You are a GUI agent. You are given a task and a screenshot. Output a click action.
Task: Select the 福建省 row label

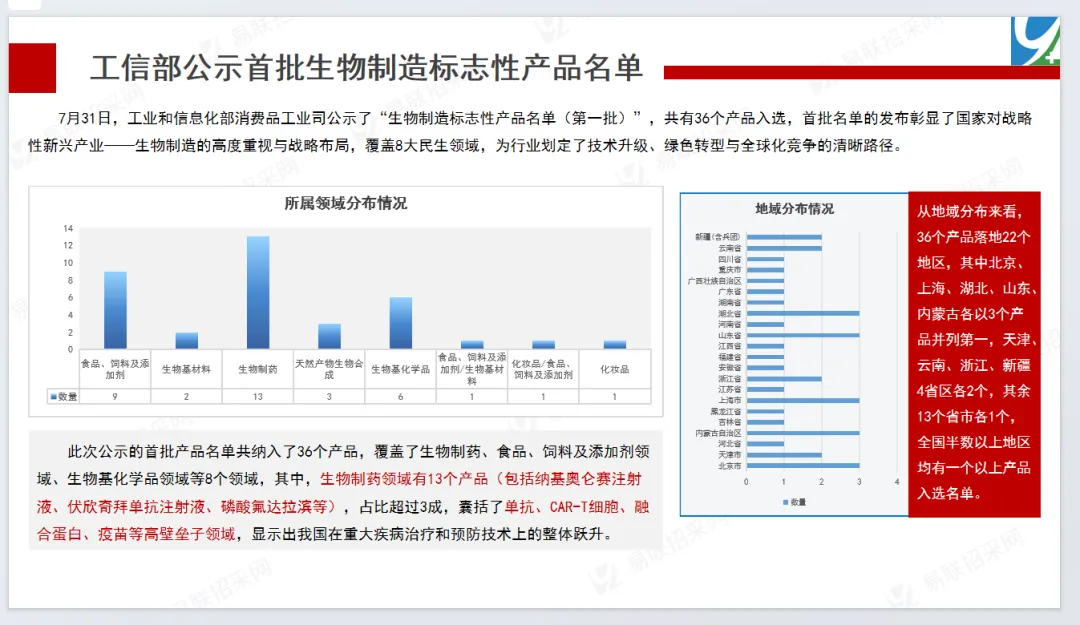729,357
